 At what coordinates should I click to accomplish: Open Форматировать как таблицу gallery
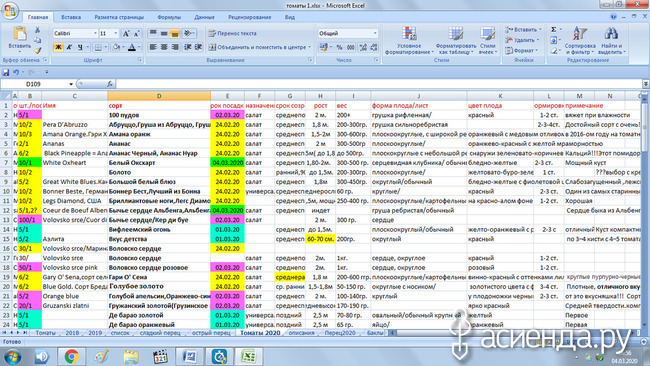pos(455,41)
